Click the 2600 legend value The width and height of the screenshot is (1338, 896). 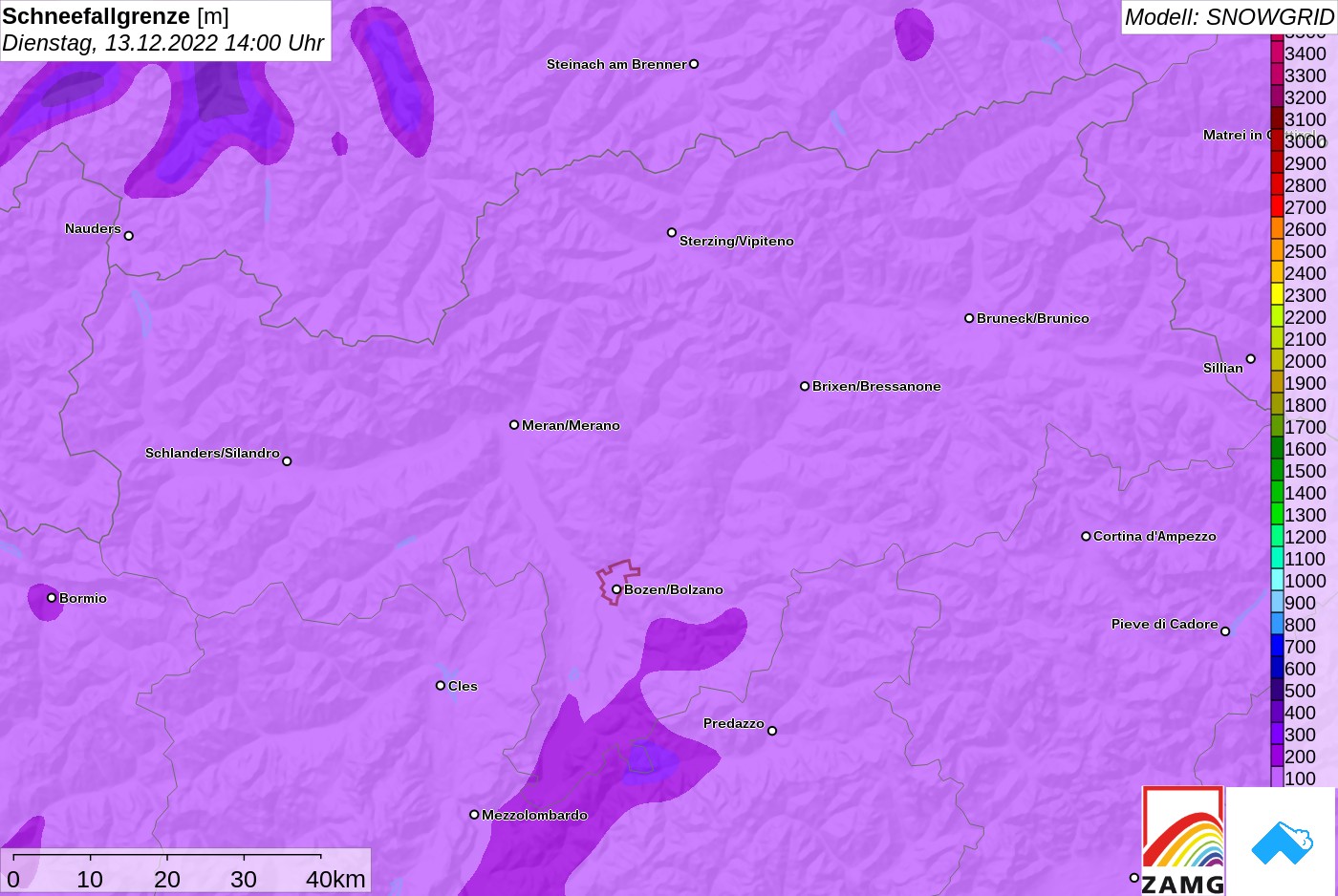tap(1306, 229)
